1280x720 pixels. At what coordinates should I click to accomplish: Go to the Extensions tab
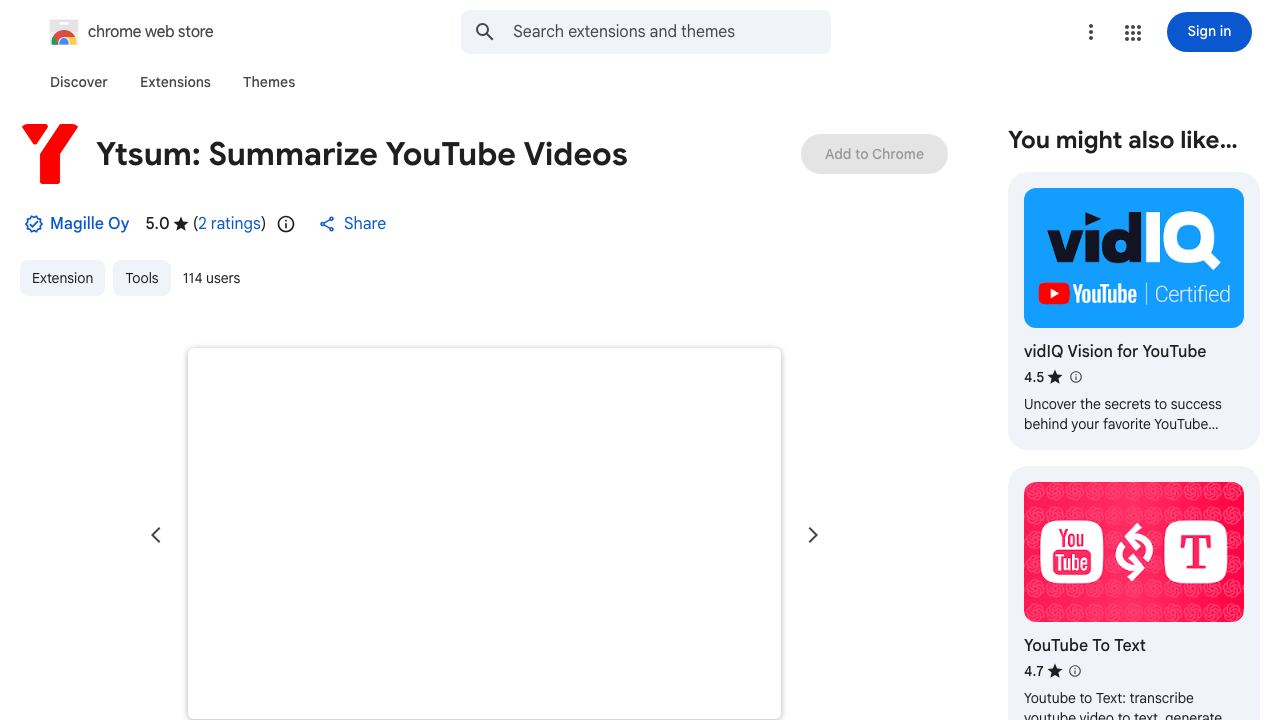tap(175, 82)
